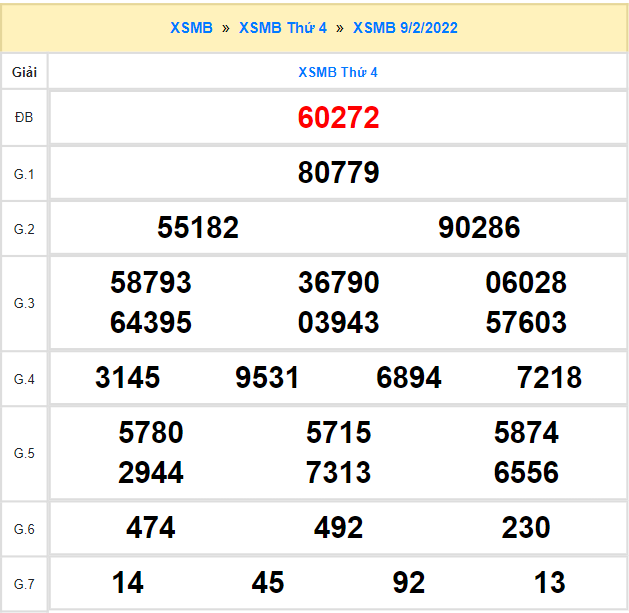629x613 pixels.
Task: Click the first prize number 80779
Action: coord(338,173)
